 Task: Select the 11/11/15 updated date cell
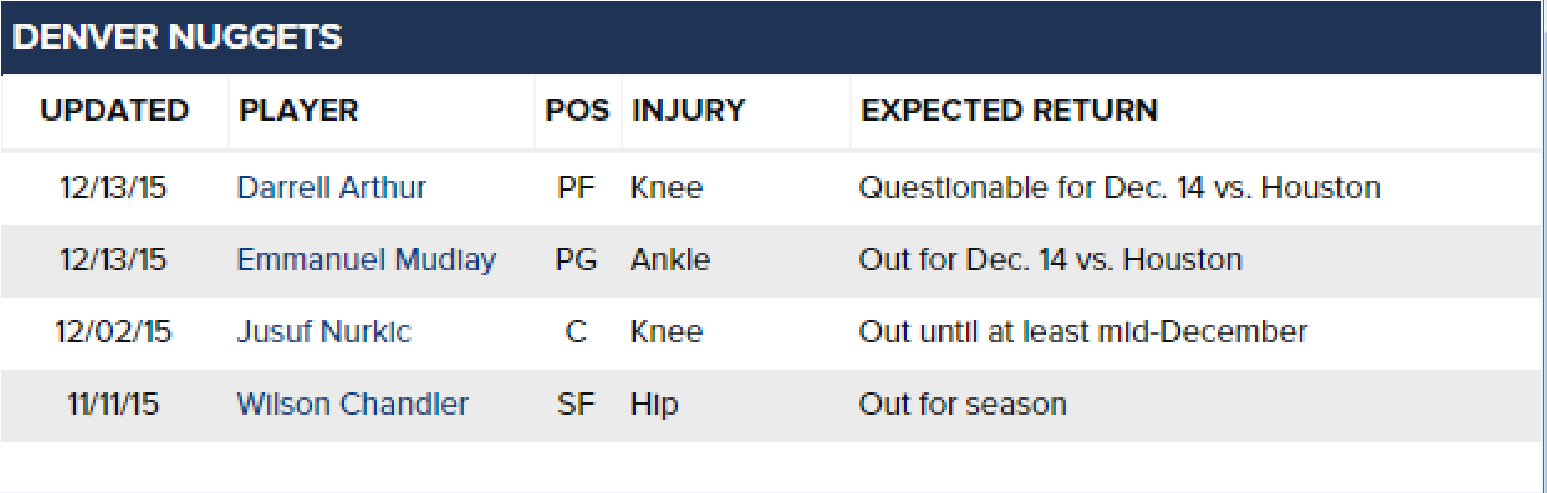point(113,404)
